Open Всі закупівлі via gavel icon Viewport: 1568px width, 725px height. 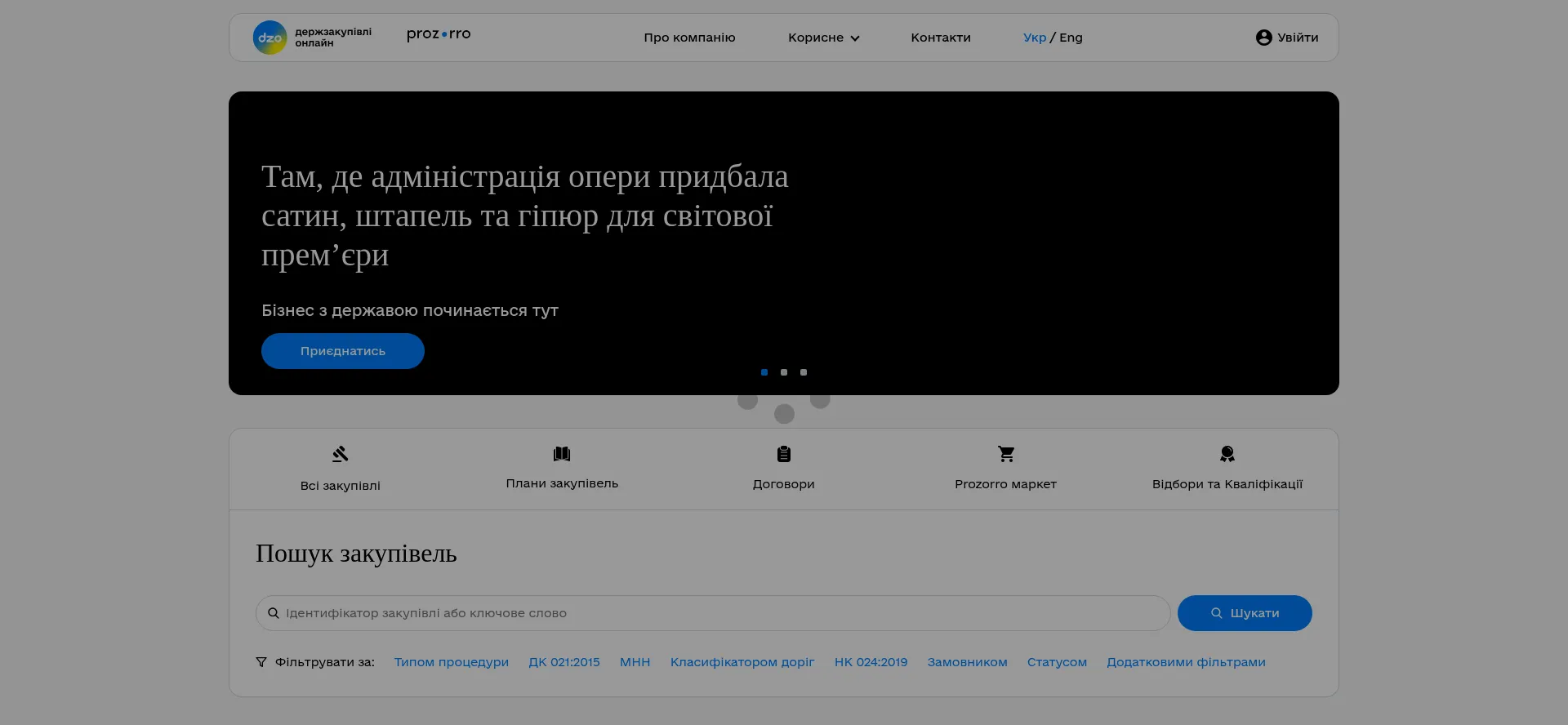click(341, 454)
